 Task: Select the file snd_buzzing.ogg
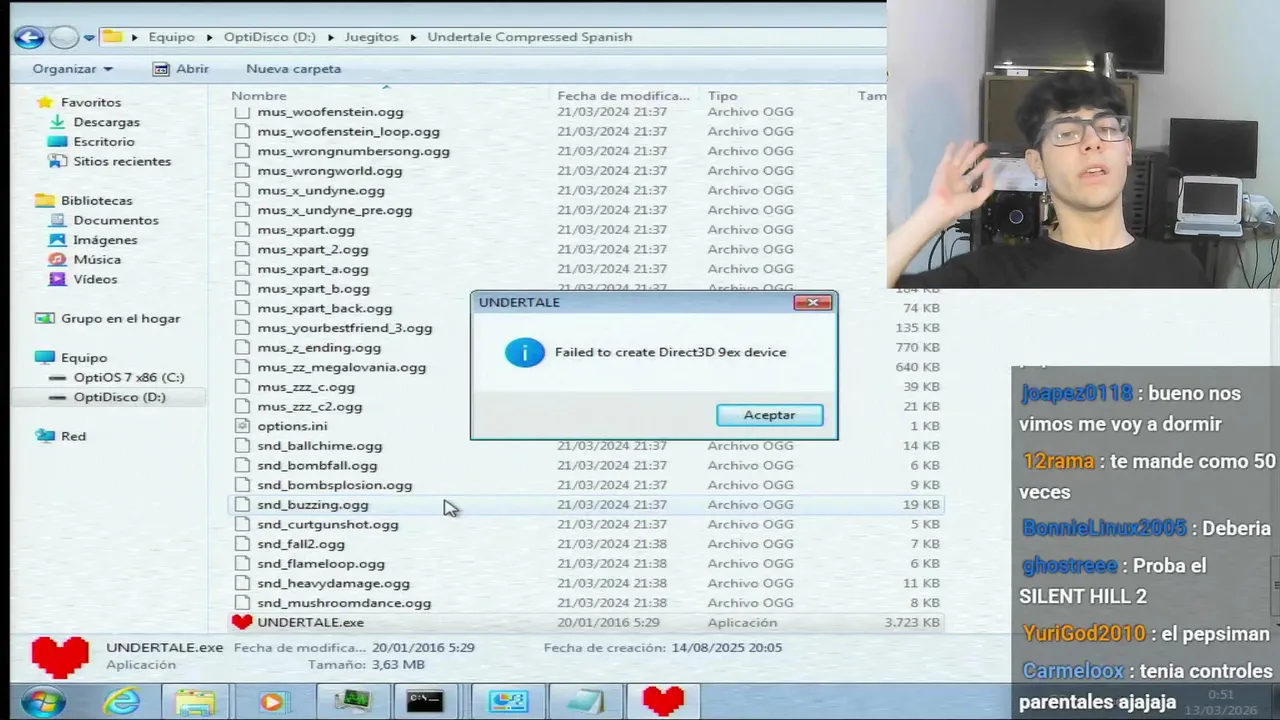click(x=312, y=505)
